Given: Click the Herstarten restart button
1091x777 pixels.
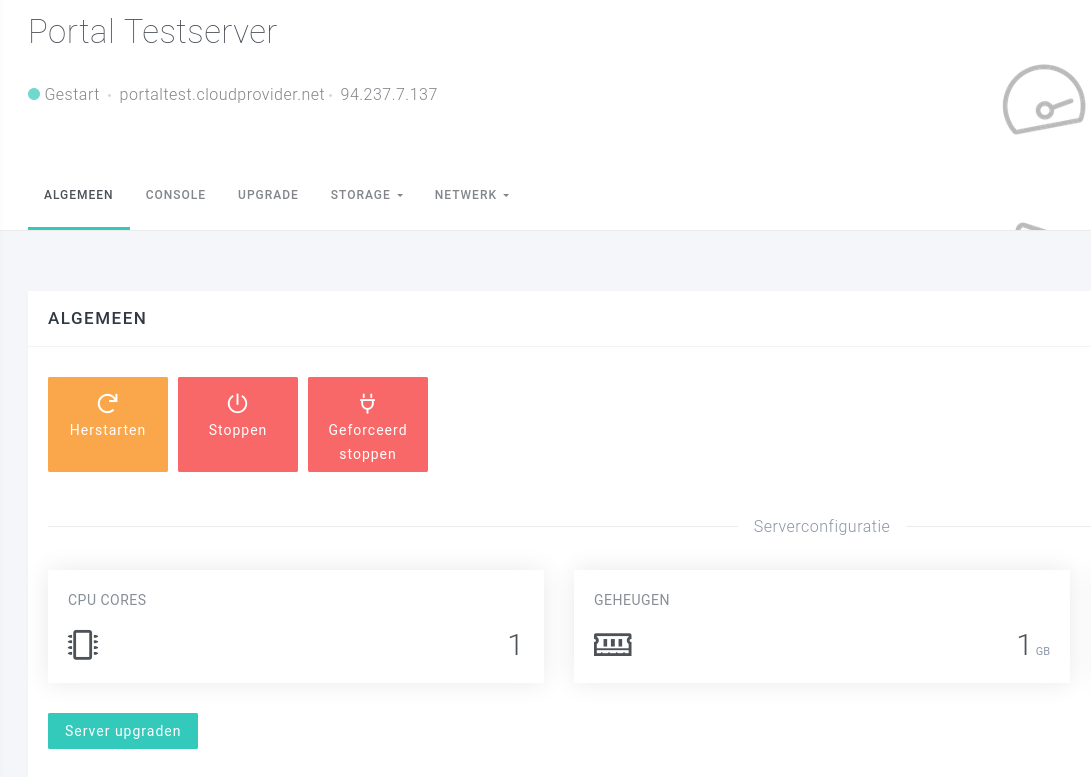Looking at the screenshot, I should [108, 424].
